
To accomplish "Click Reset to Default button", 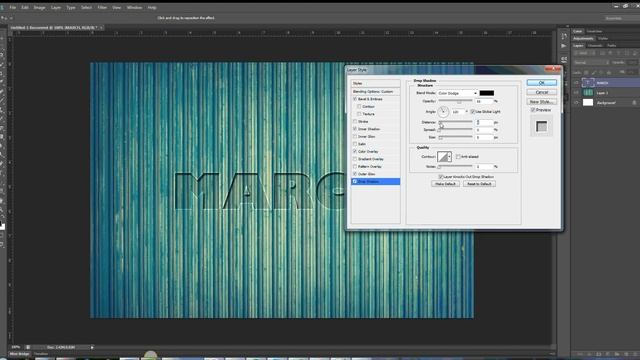I will pyautogui.click(x=479, y=184).
